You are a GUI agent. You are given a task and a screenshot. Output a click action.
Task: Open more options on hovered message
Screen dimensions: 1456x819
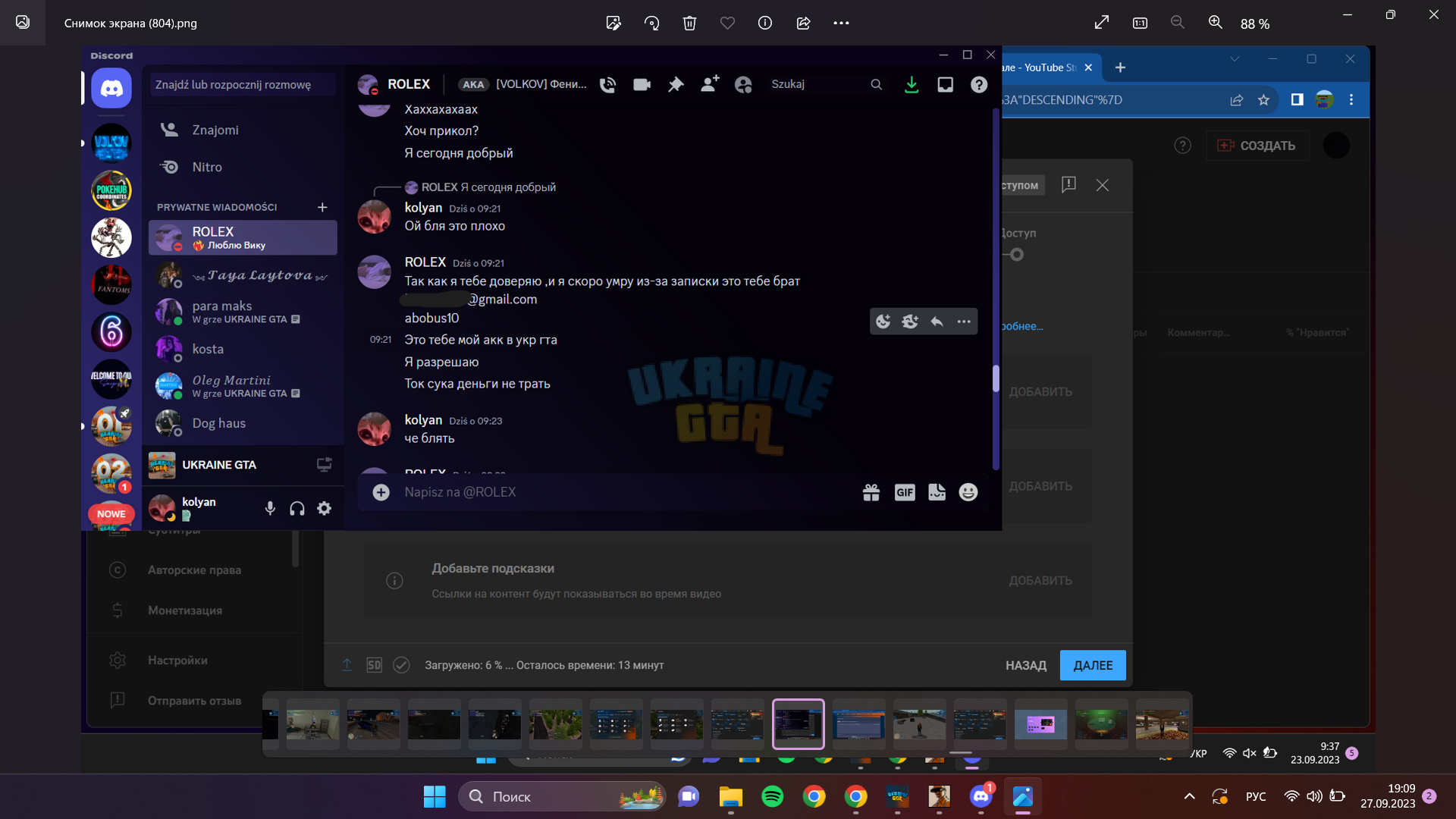click(964, 322)
